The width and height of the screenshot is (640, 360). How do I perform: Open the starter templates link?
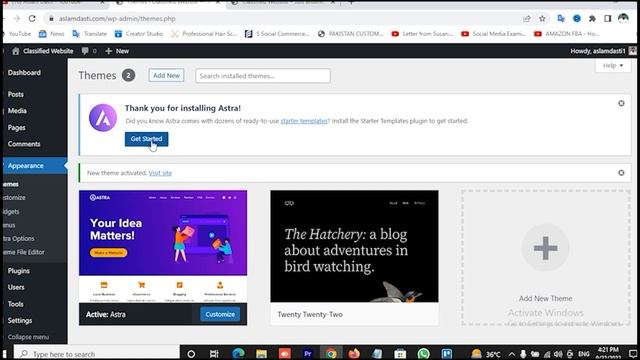(x=304, y=121)
